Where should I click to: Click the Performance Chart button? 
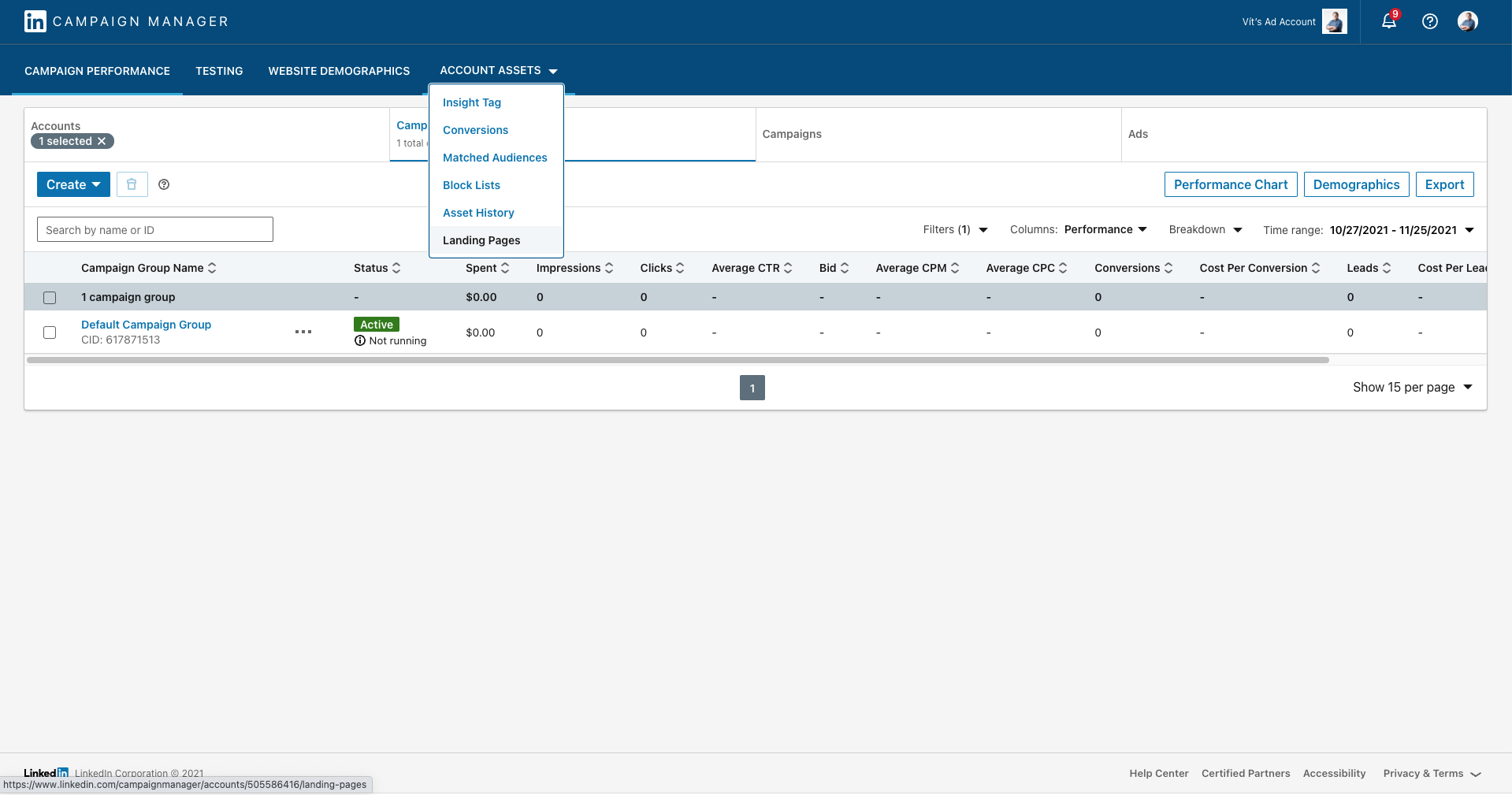click(x=1230, y=184)
